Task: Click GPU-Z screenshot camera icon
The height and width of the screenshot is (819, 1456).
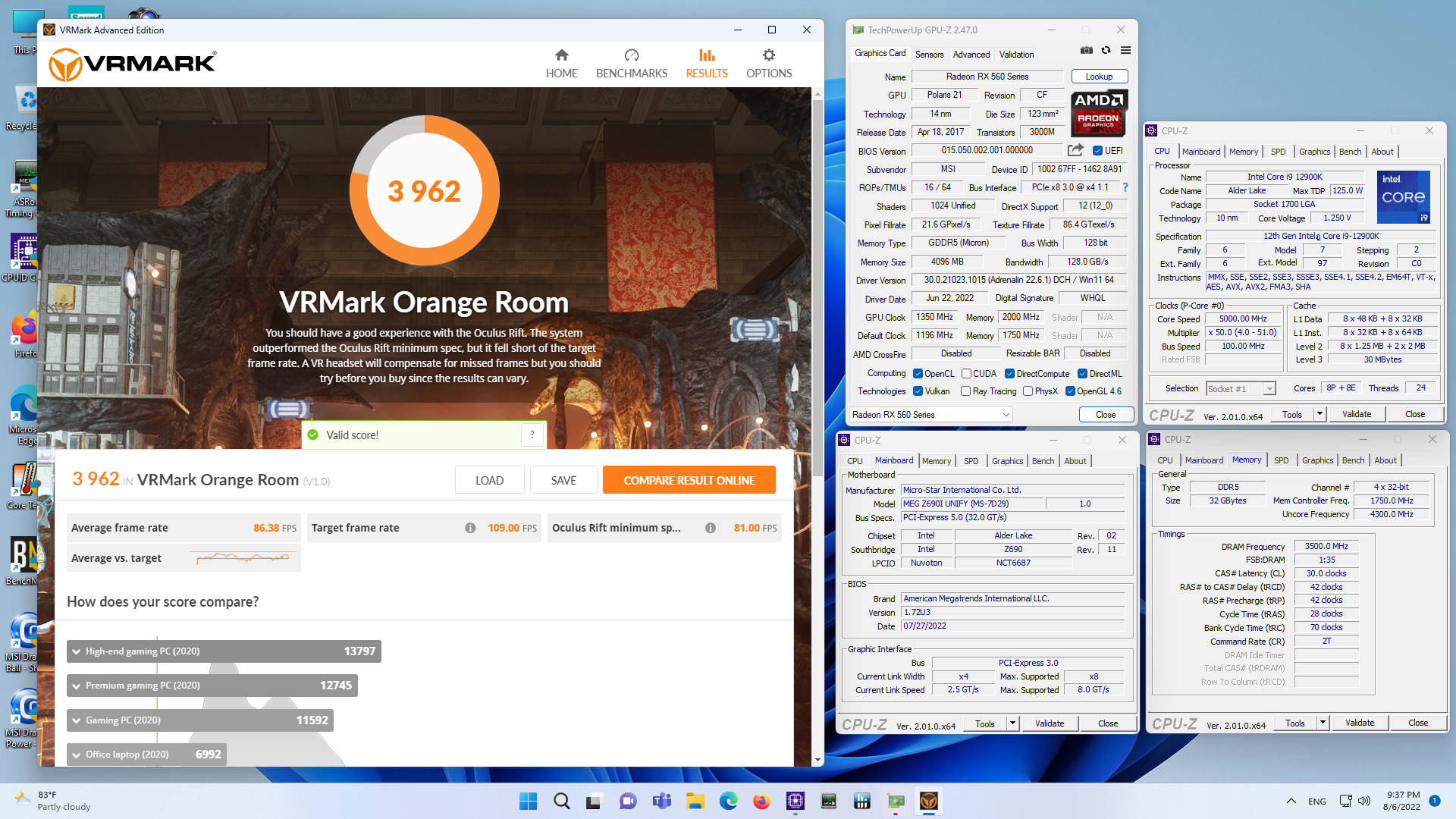Action: tap(1087, 51)
